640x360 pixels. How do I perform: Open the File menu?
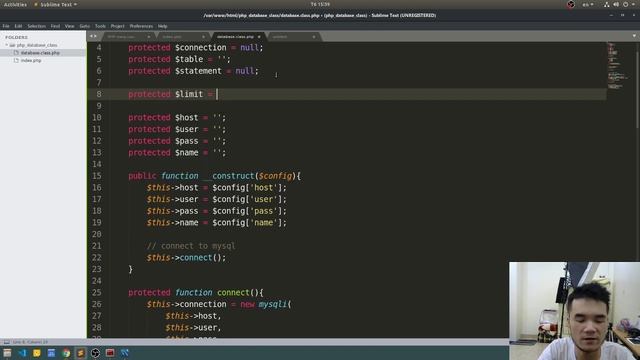tap(6, 26)
